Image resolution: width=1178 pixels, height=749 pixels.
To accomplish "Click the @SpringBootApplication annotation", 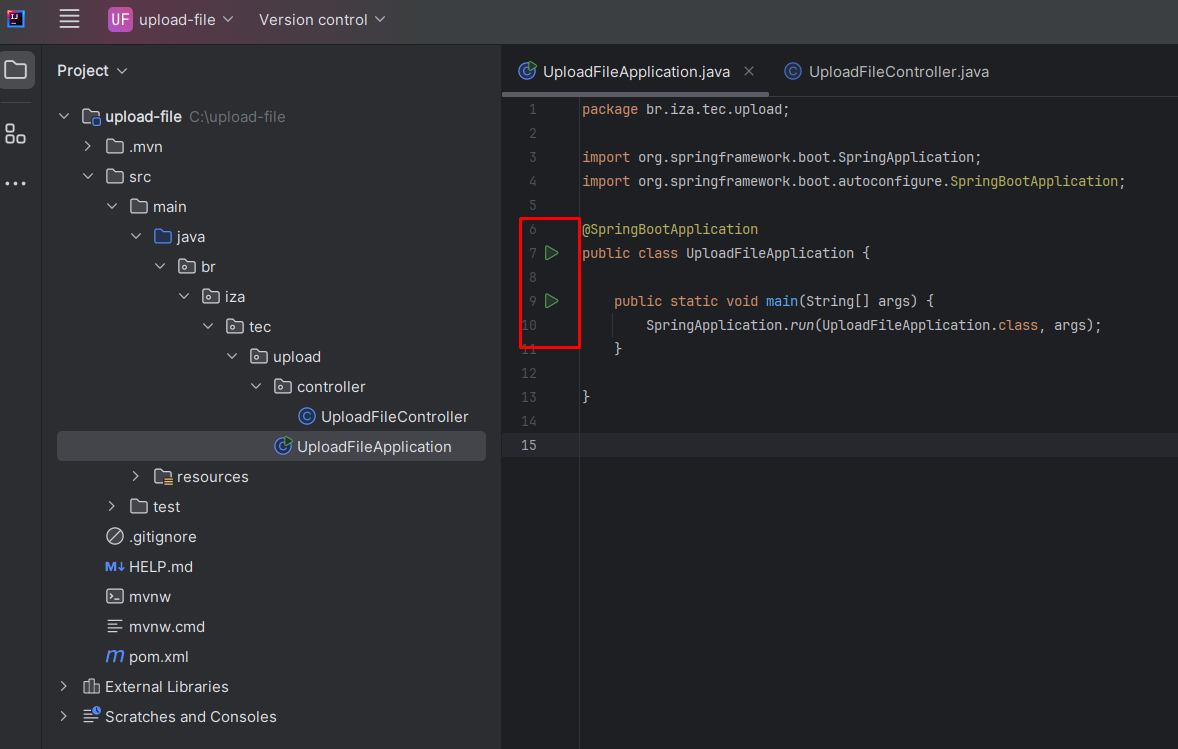I will point(670,229).
